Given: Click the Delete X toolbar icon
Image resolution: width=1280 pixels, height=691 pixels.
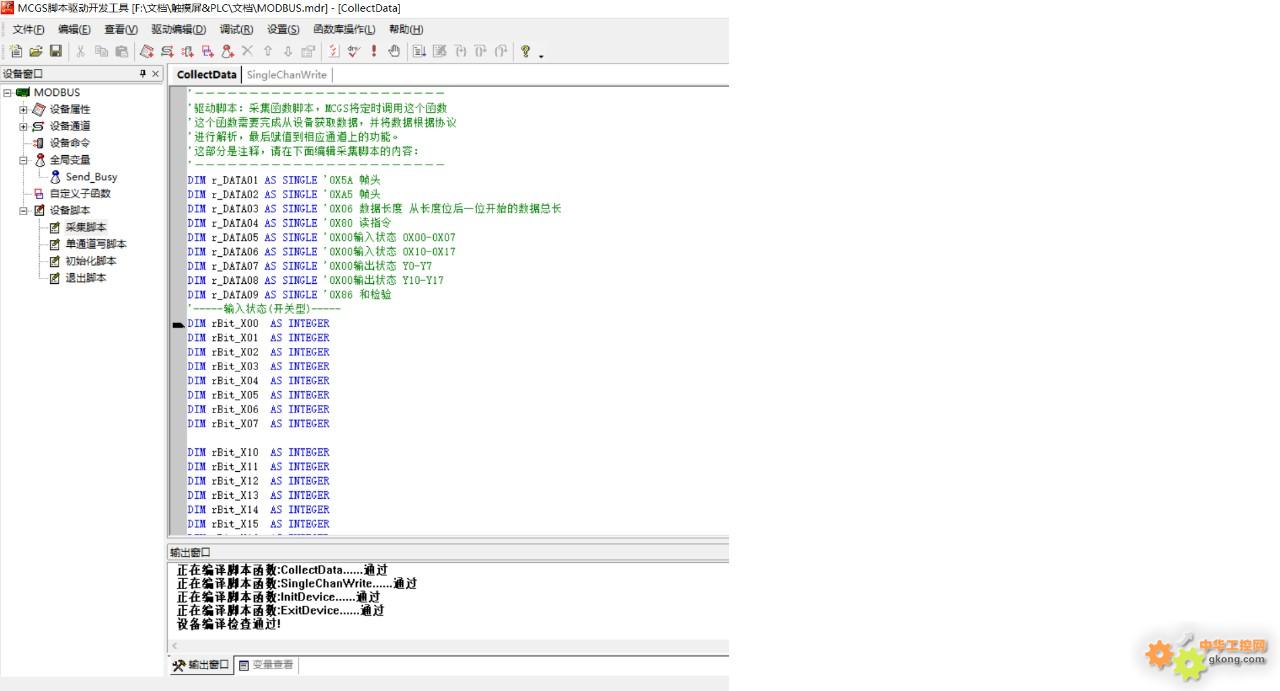Looking at the screenshot, I should [247, 51].
